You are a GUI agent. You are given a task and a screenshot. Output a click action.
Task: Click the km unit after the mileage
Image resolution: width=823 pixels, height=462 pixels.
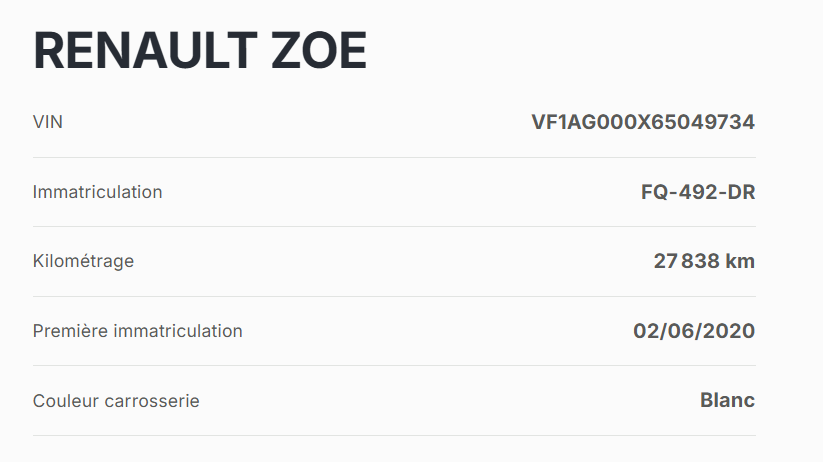click(740, 262)
